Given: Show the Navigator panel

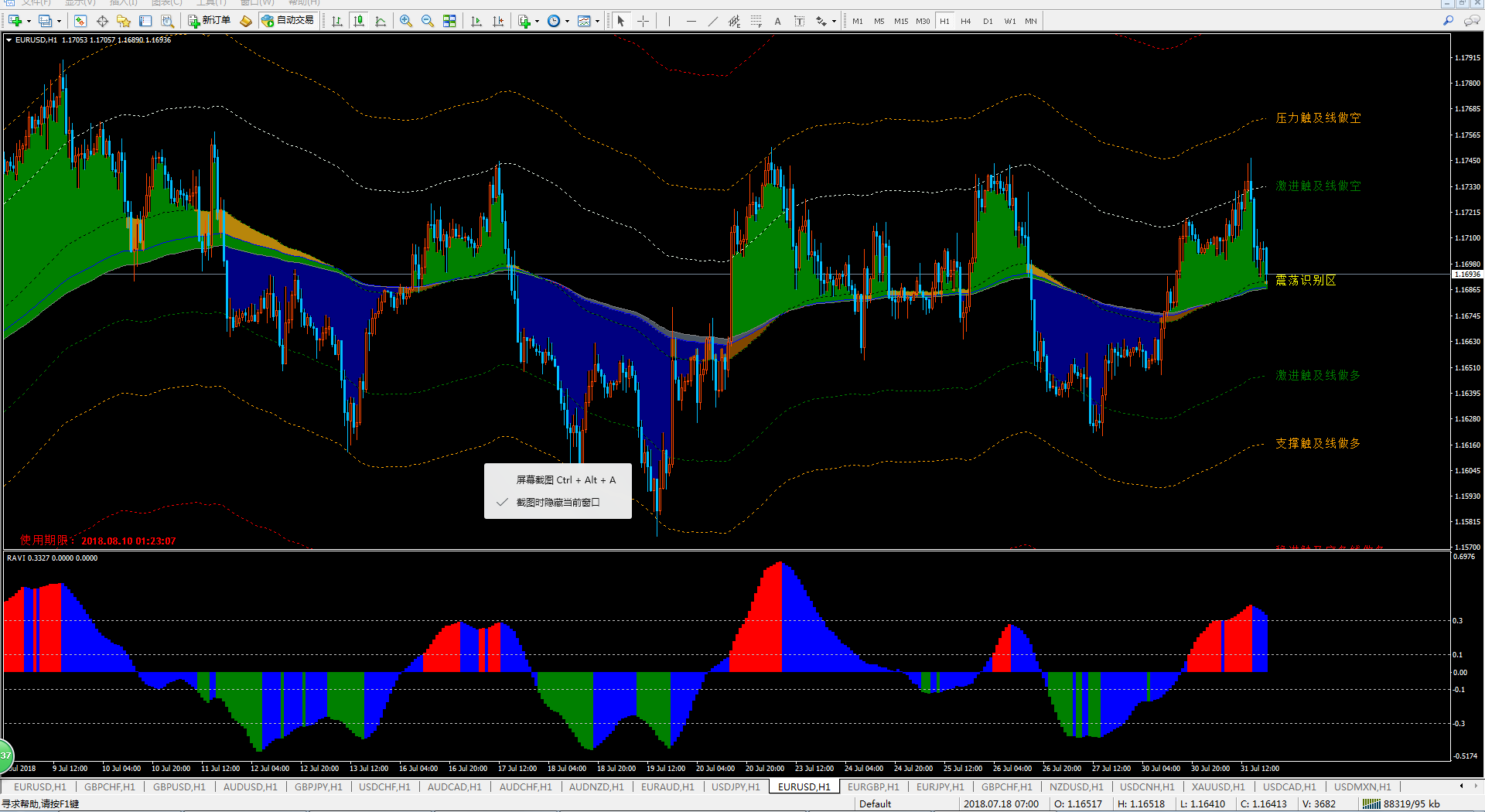Looking at the screenshot, I should pos(124,21).
